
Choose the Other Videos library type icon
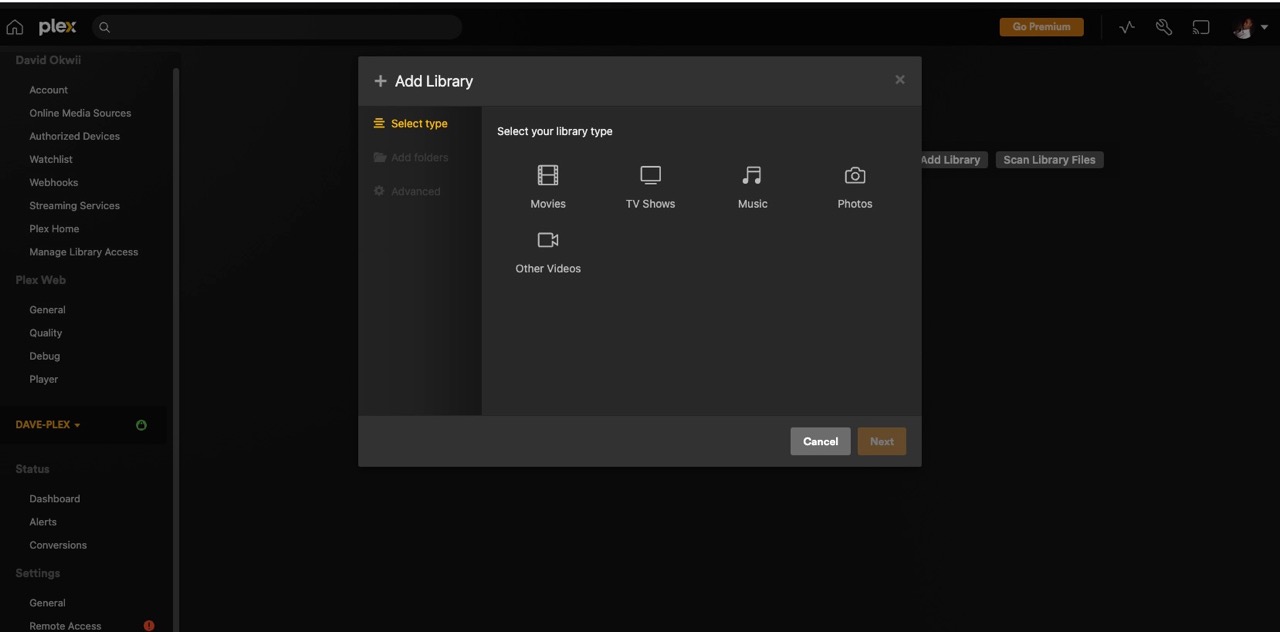click(x=548, y=240)
